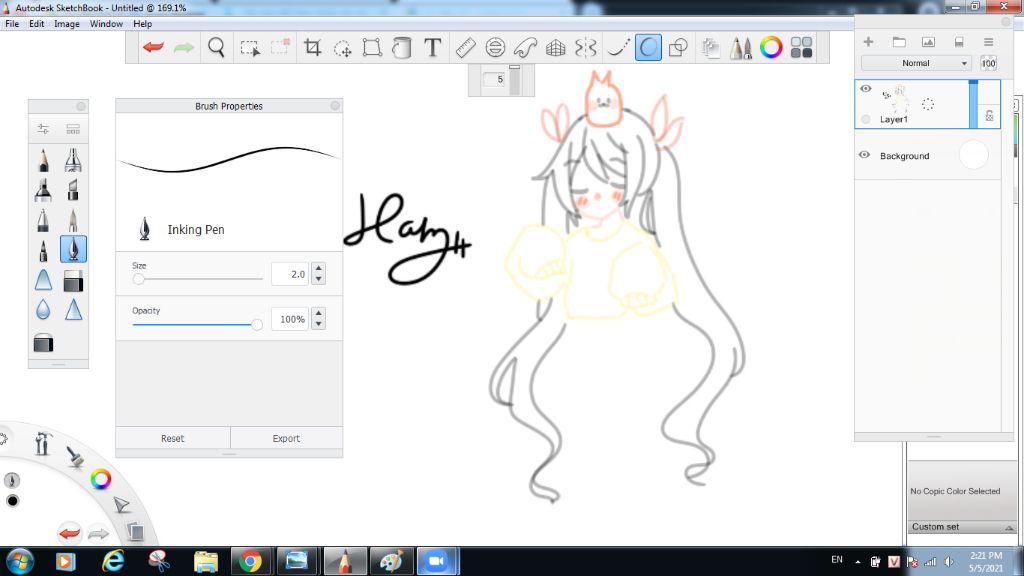This screenshot has width=1024, height=576.
Task: Click the Opacity value field 100%
Action: click(x=290, y=319)
